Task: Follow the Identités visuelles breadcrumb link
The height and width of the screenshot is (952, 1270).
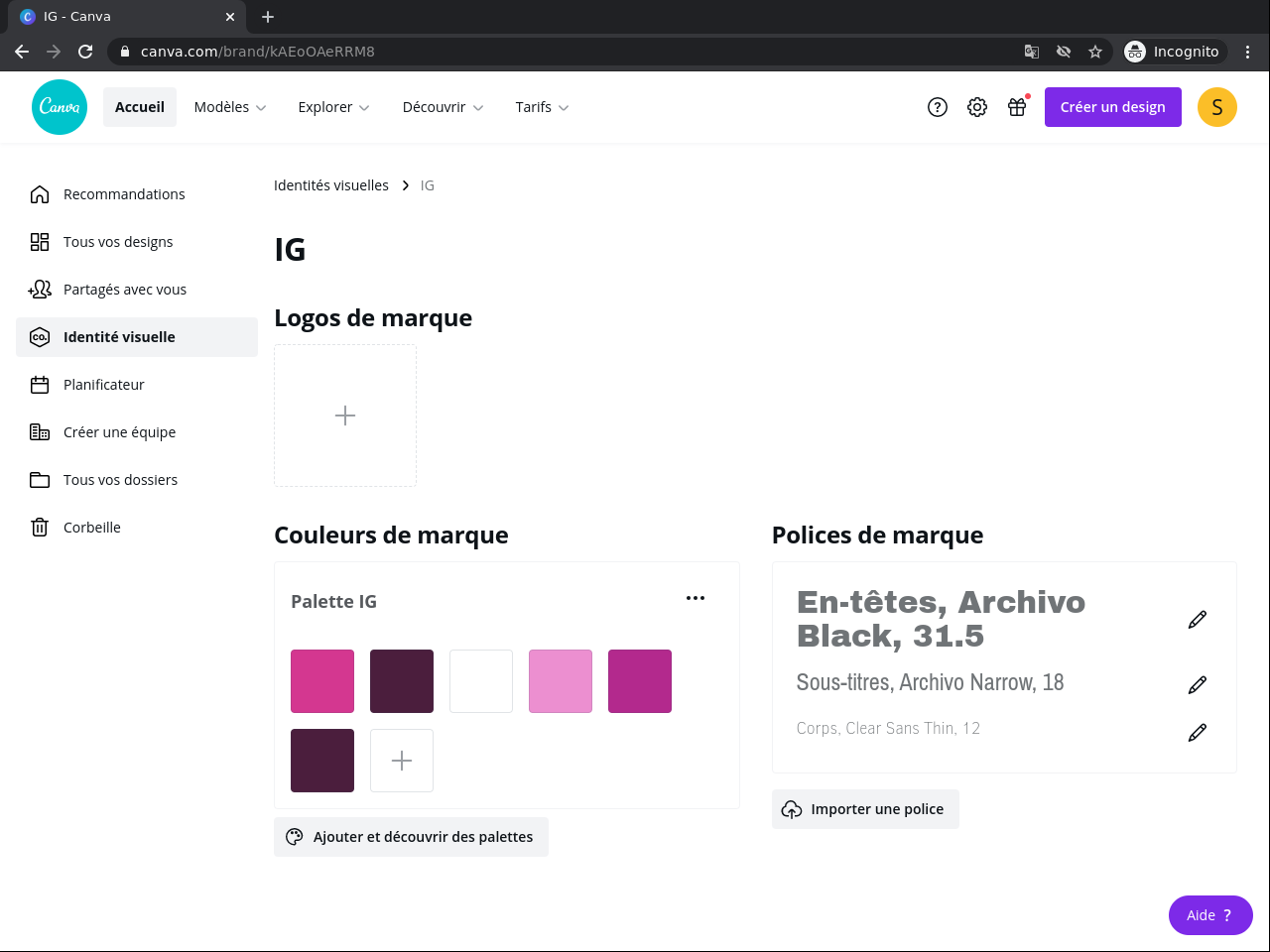Action: pos(331,185)
